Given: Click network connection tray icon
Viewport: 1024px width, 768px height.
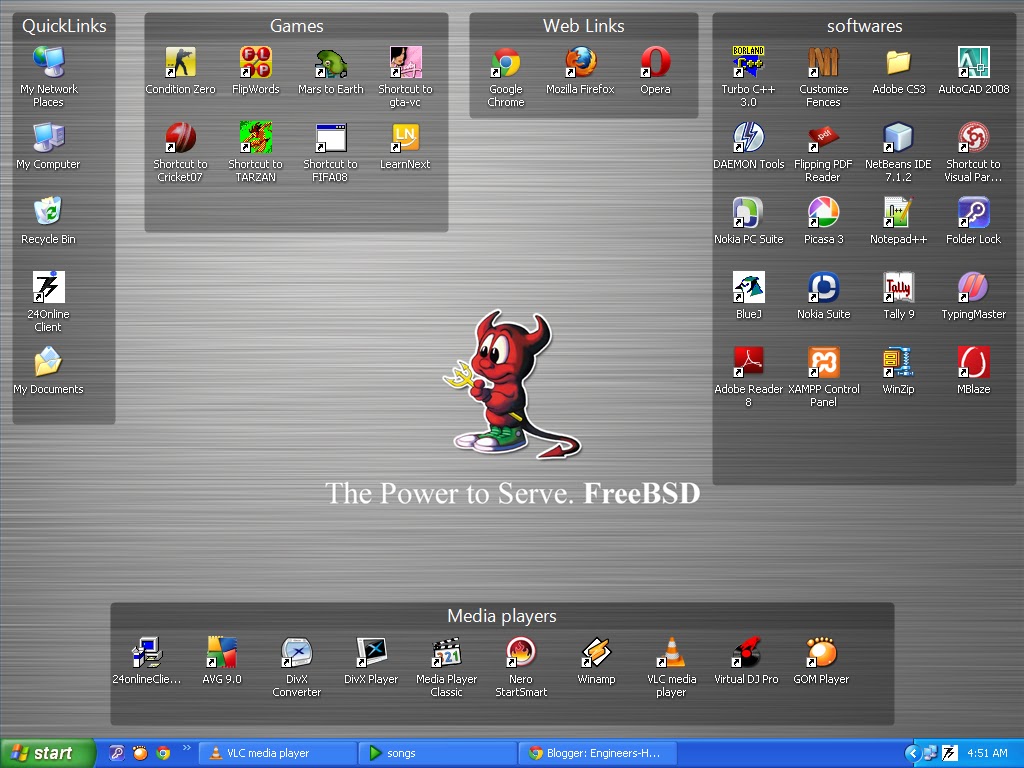Looking at the screenshot, I should pos(930,754).
